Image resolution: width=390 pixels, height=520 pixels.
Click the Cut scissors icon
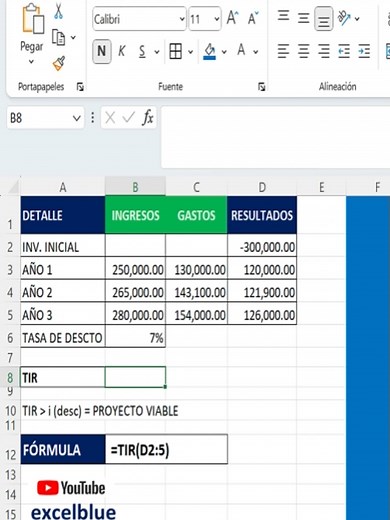58,11
